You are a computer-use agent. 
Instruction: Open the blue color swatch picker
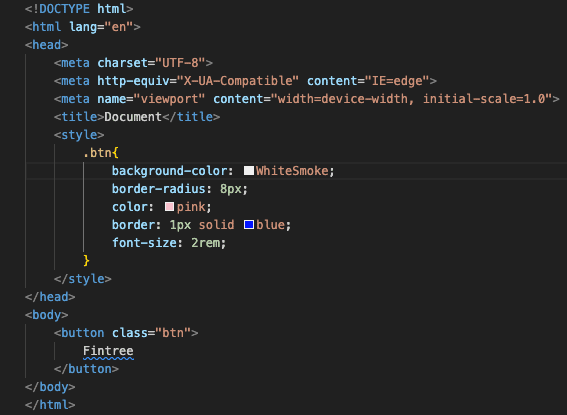point(249,225)
